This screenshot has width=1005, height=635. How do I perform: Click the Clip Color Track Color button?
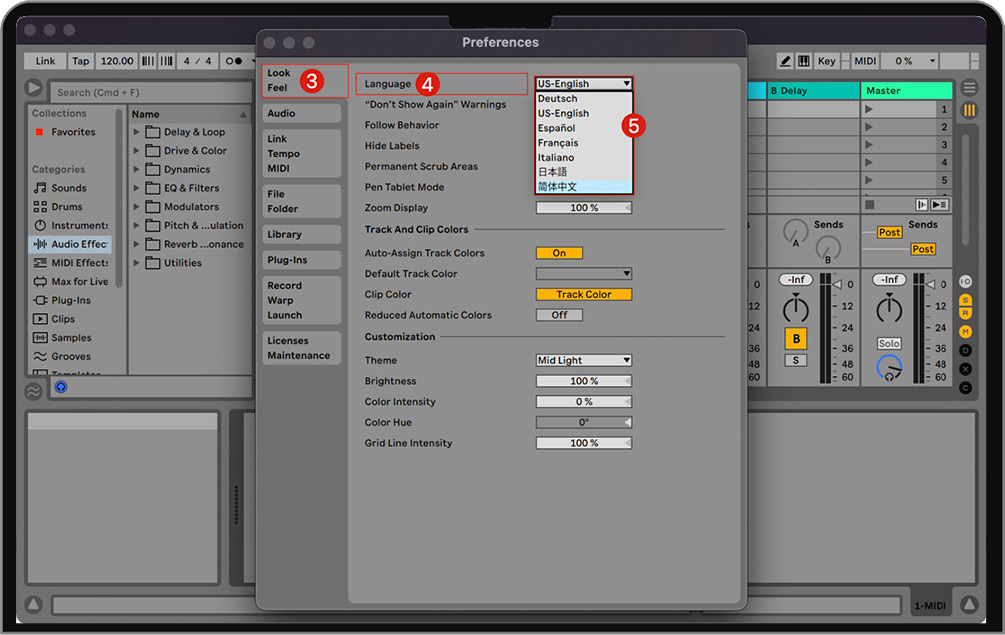click(x=584, y=295)
